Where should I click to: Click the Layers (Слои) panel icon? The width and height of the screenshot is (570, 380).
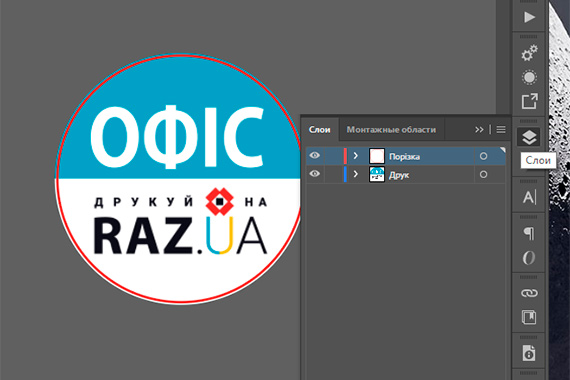529,137
